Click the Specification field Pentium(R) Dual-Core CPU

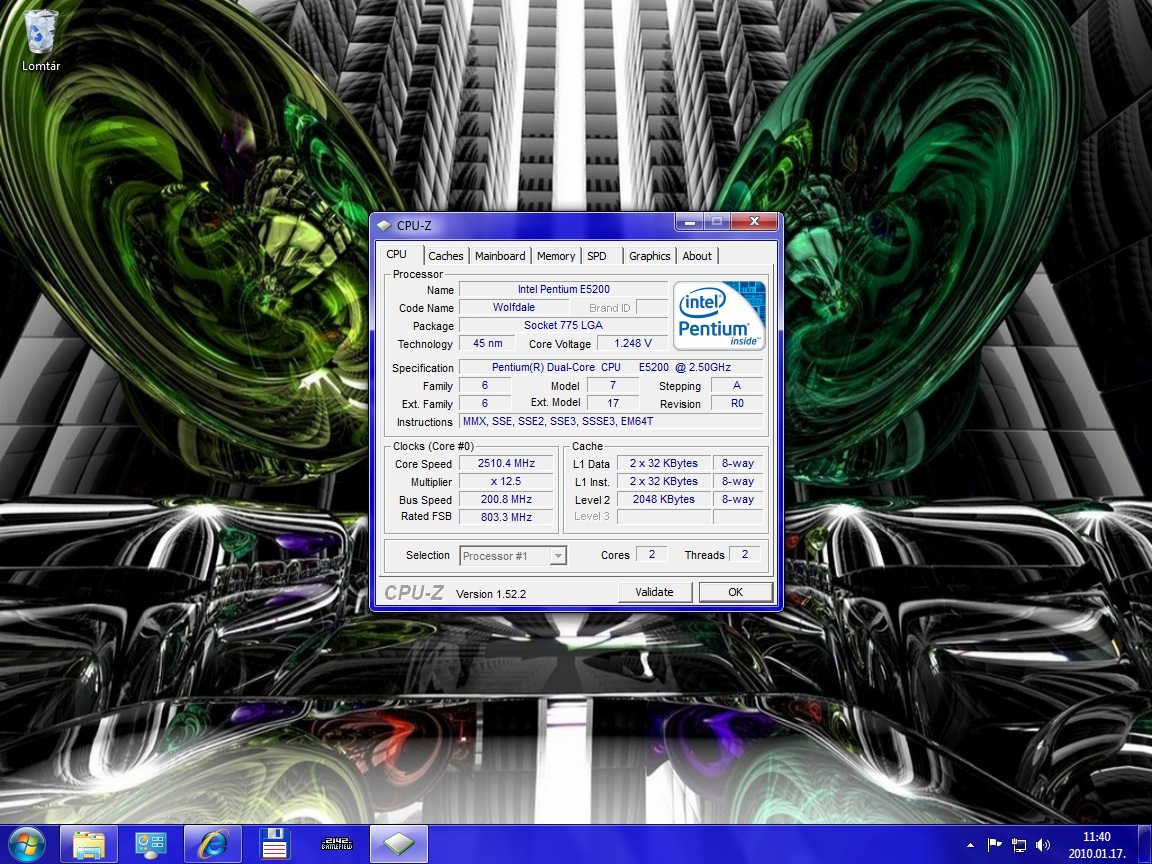click(611, 367)
